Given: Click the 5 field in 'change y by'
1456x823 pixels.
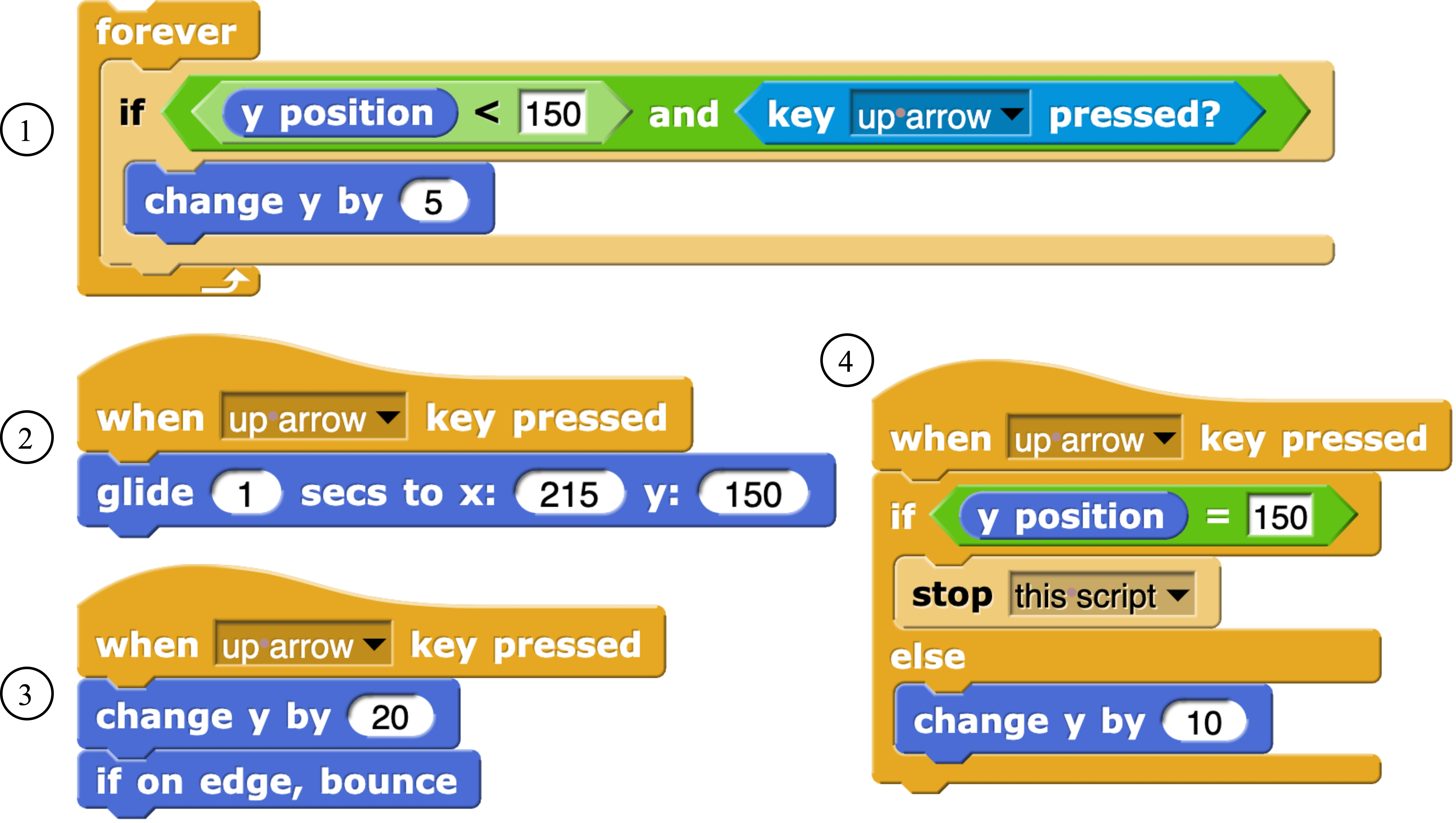Looking at the screenshot, I should click(x=433, y=202).
